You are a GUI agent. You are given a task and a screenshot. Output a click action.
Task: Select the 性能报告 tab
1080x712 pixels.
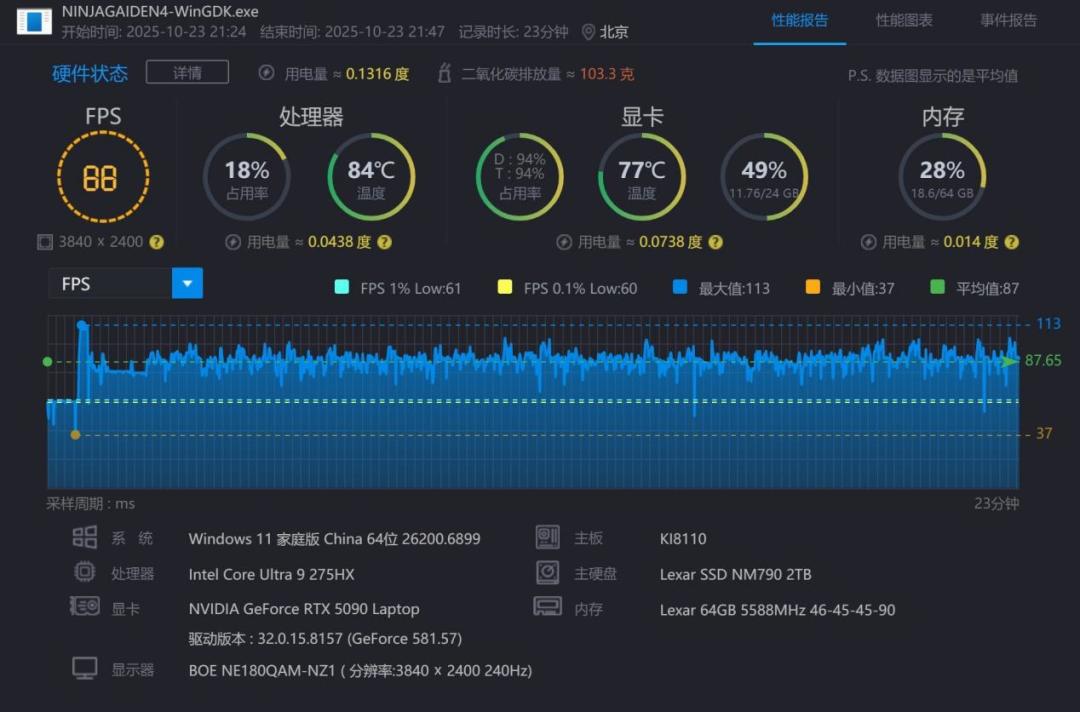click(800, 21)
